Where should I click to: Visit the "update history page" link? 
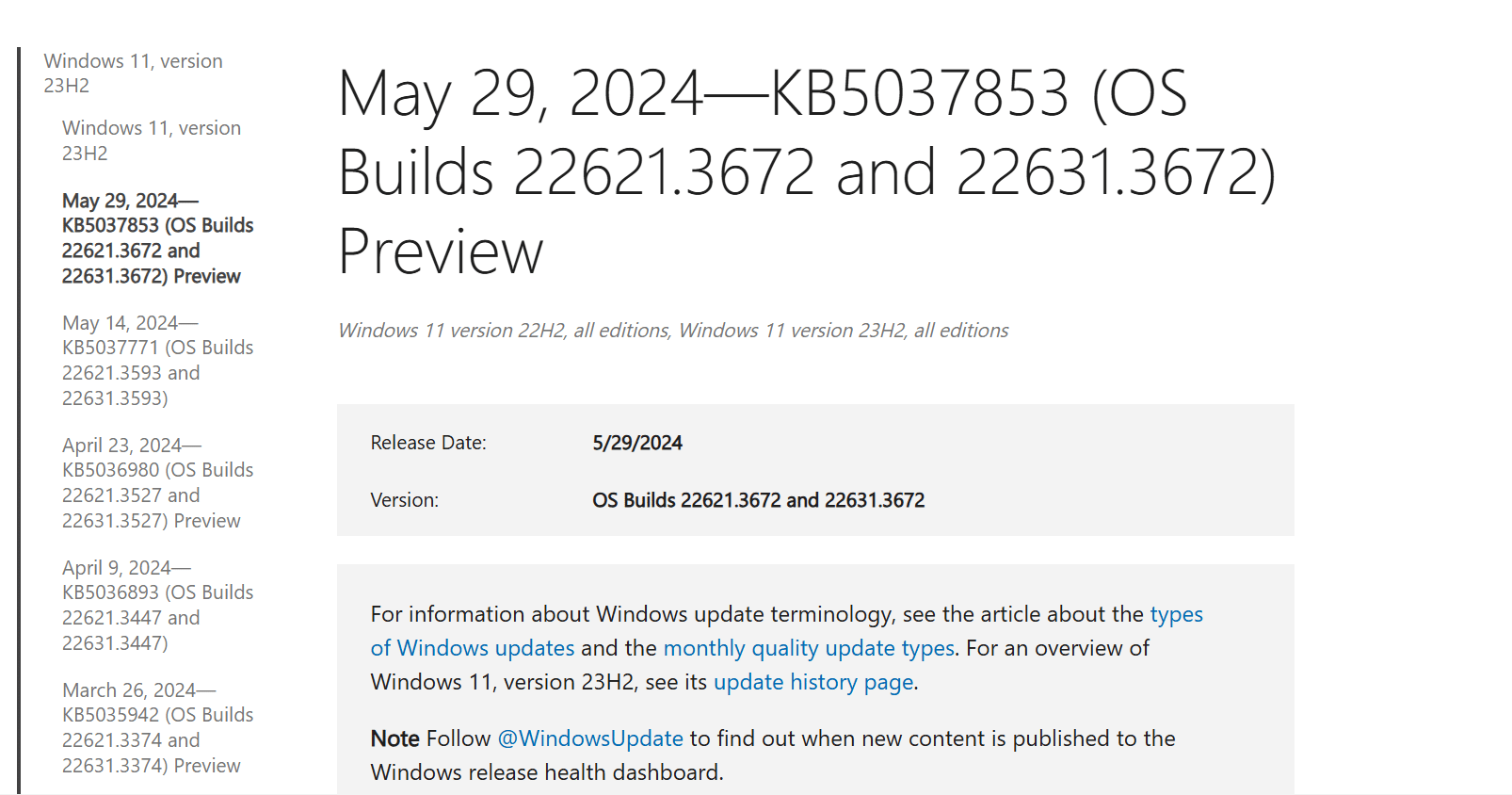[813, 682]
